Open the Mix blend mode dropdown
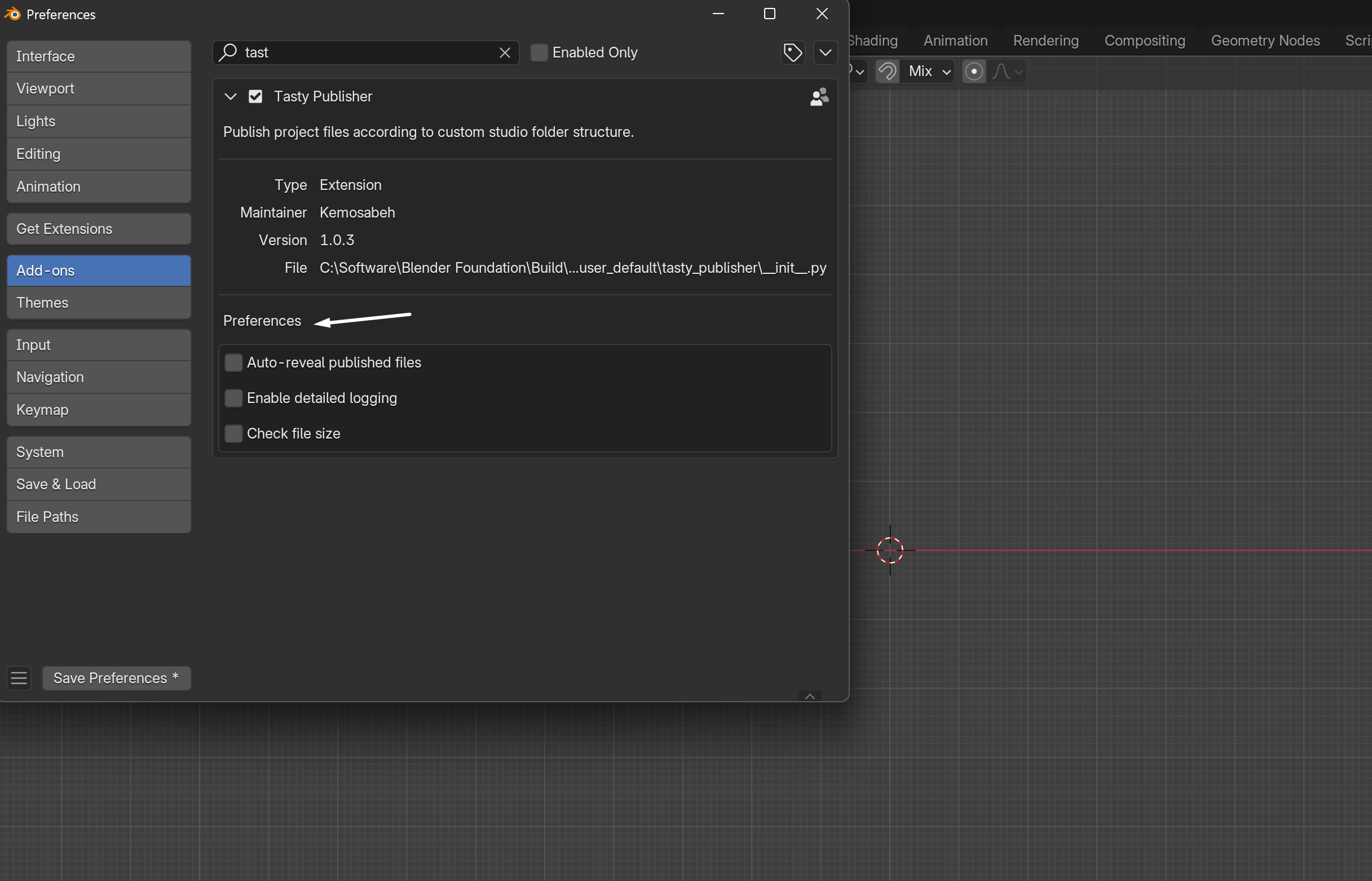 [x=927, y=72]
